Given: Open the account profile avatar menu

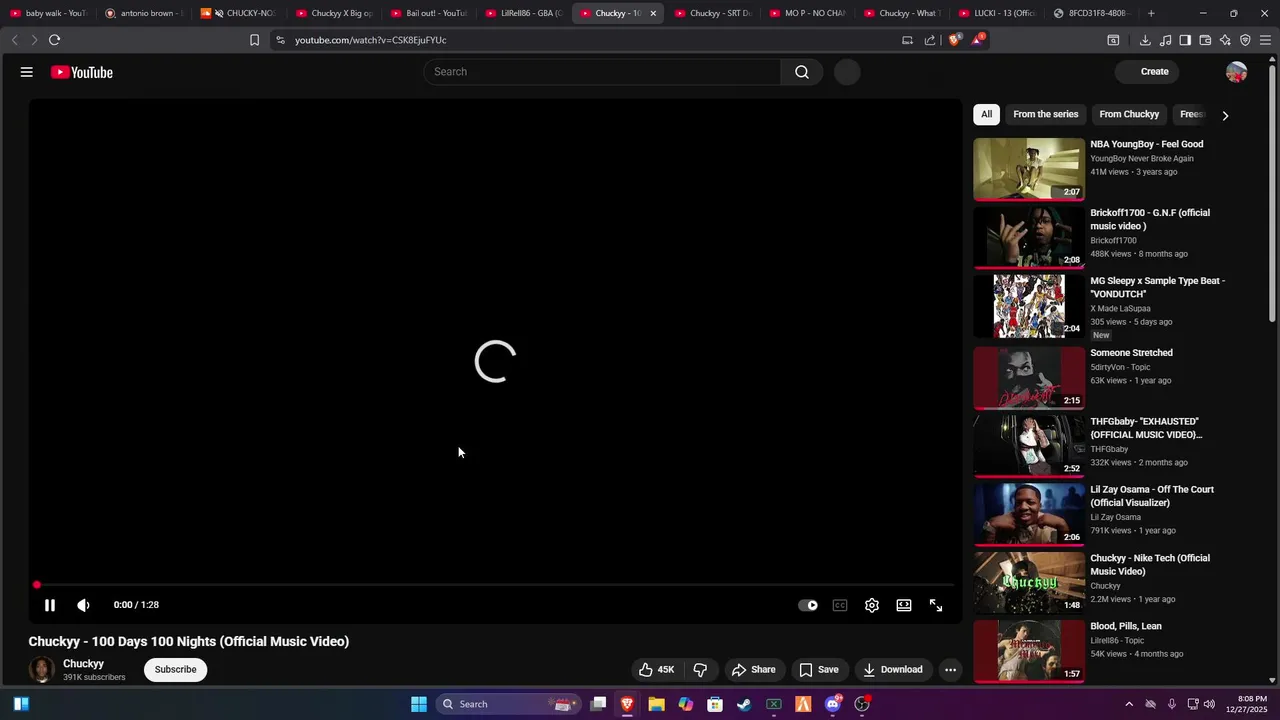Looking at the screenshot, I should (1237, 72).
